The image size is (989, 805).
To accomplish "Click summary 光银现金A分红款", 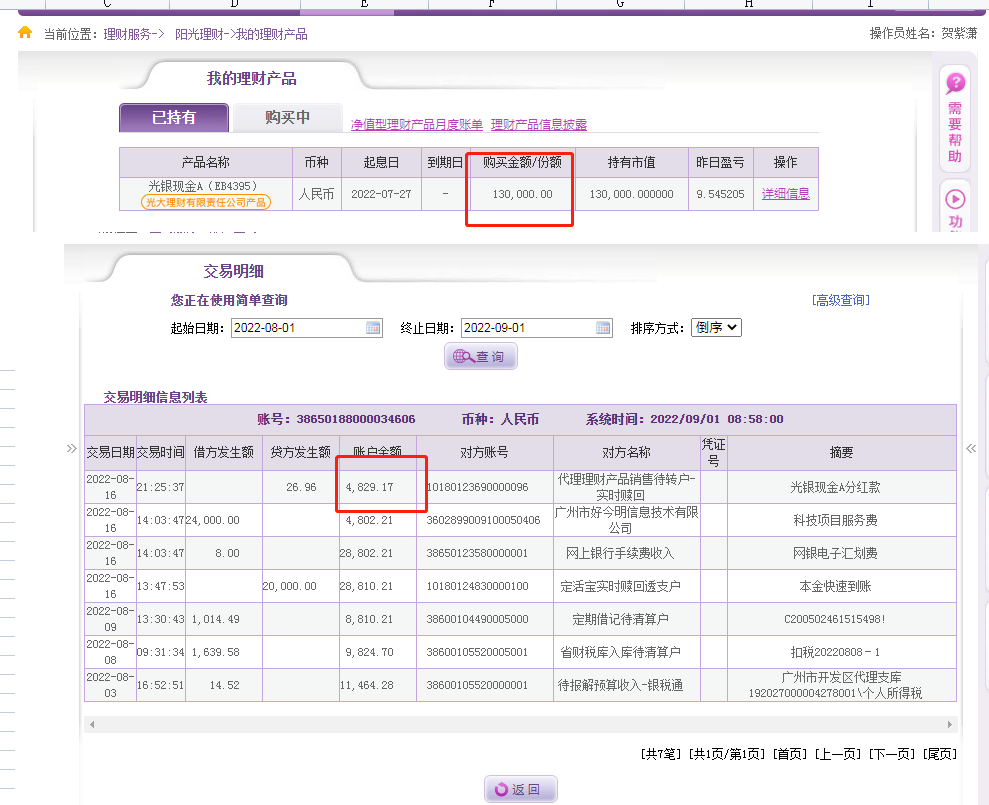I will tap(835, 487).
